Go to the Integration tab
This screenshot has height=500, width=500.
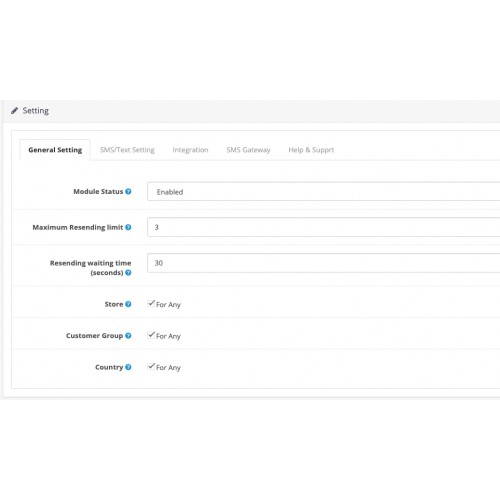tap(190, 150)
